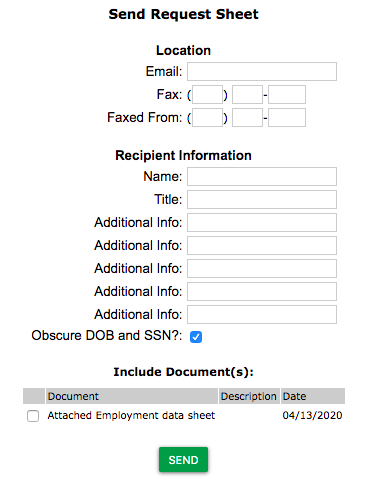Click the Fax prefix number field
The width and height of the screenshot is (381, 487).
247,95
